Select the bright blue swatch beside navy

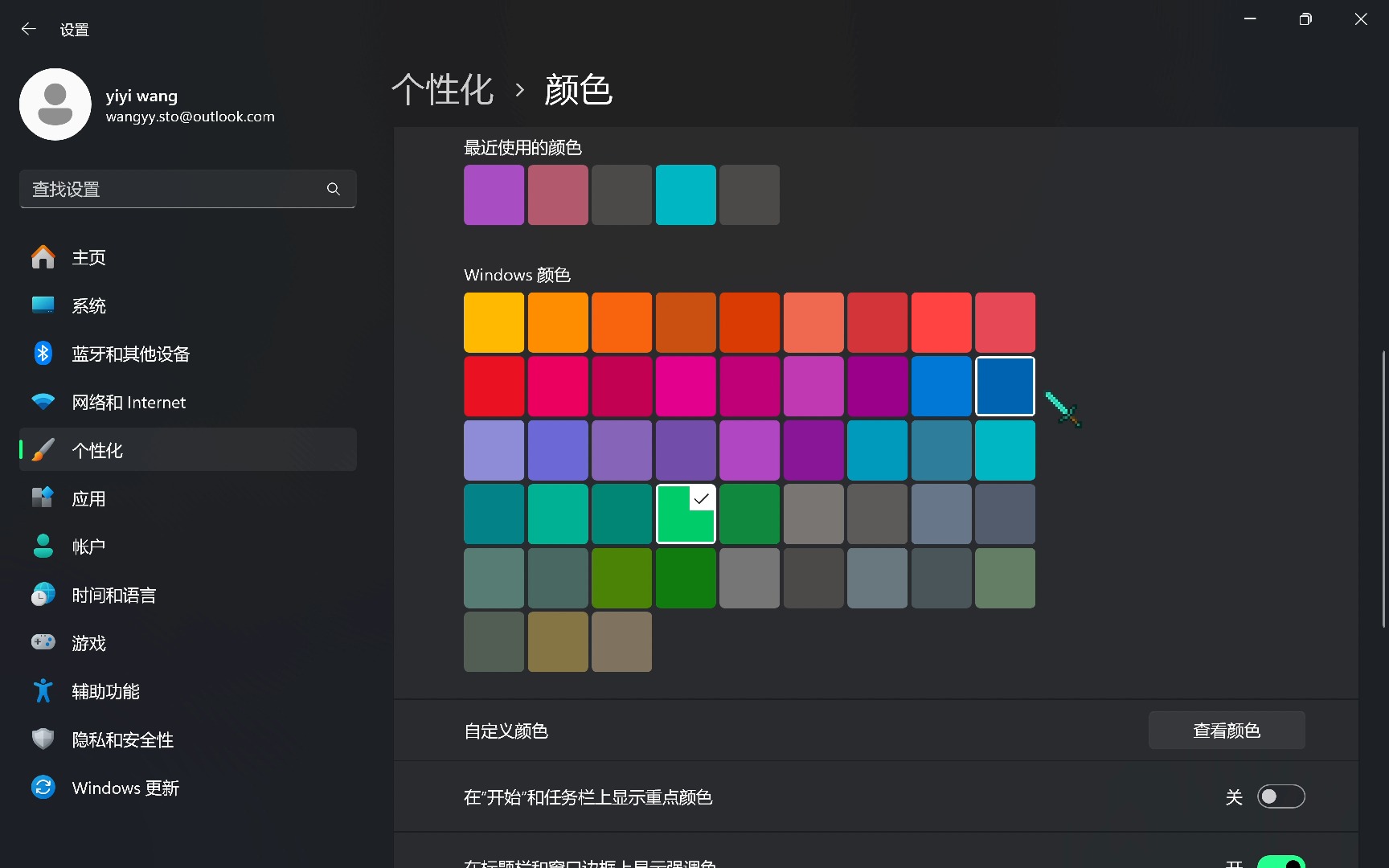coord(941,387)
